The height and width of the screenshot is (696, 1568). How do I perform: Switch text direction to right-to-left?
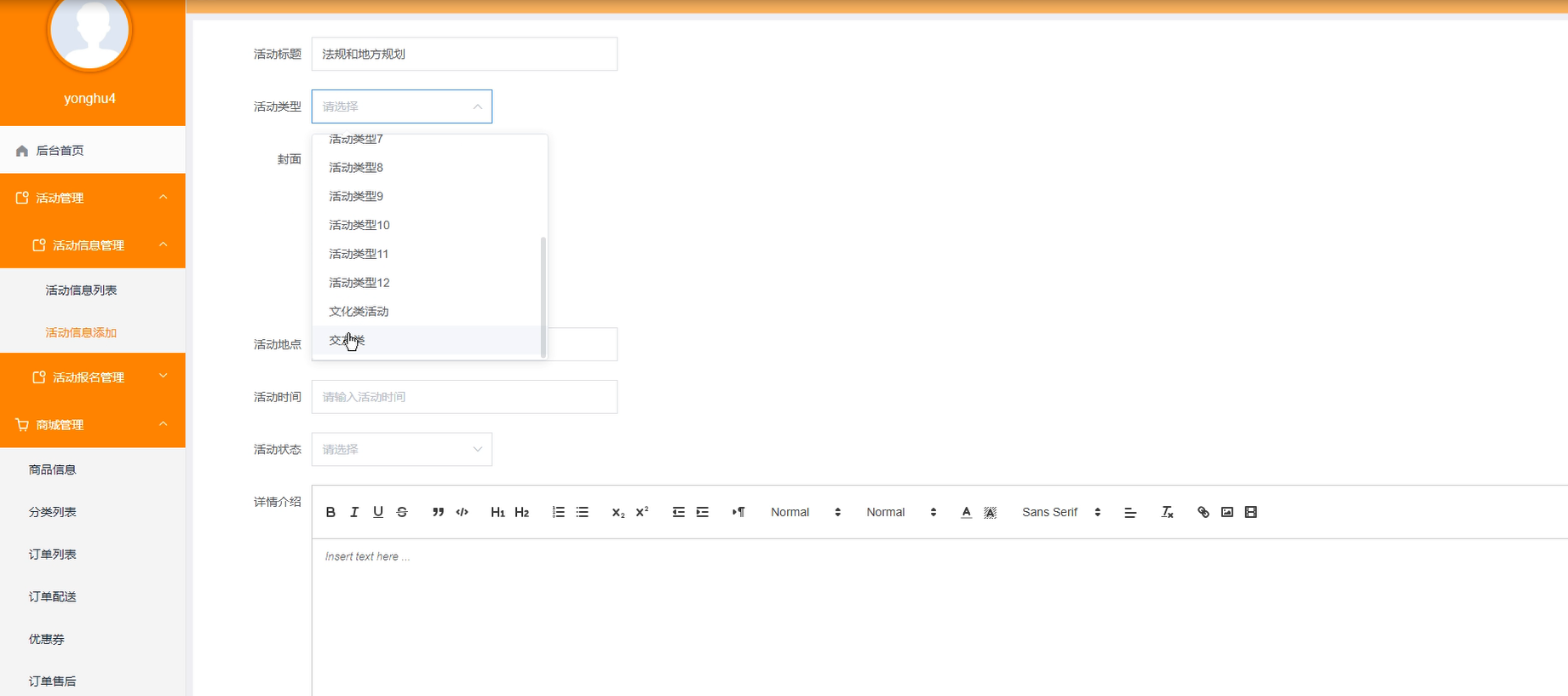pos(738,512)
